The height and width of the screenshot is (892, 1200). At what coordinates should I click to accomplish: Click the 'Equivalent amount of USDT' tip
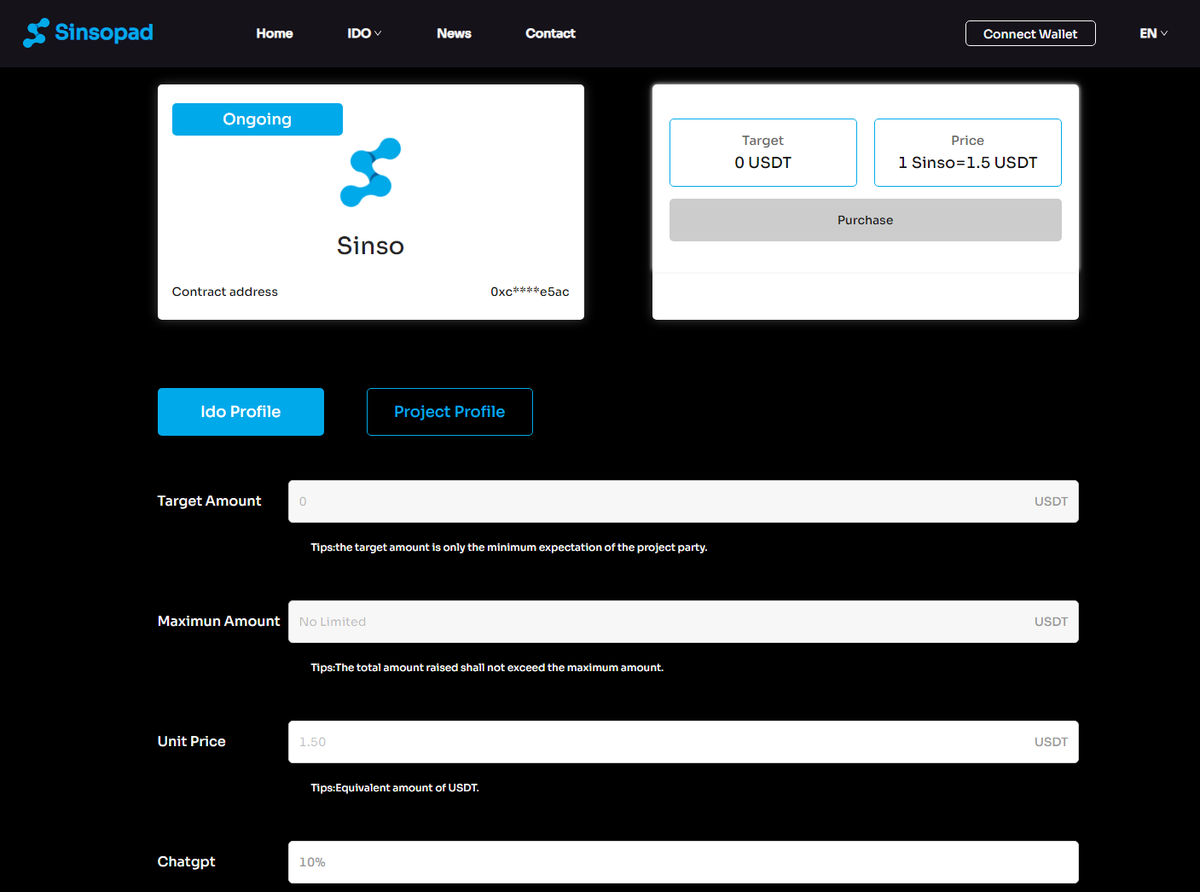[395, 787]
